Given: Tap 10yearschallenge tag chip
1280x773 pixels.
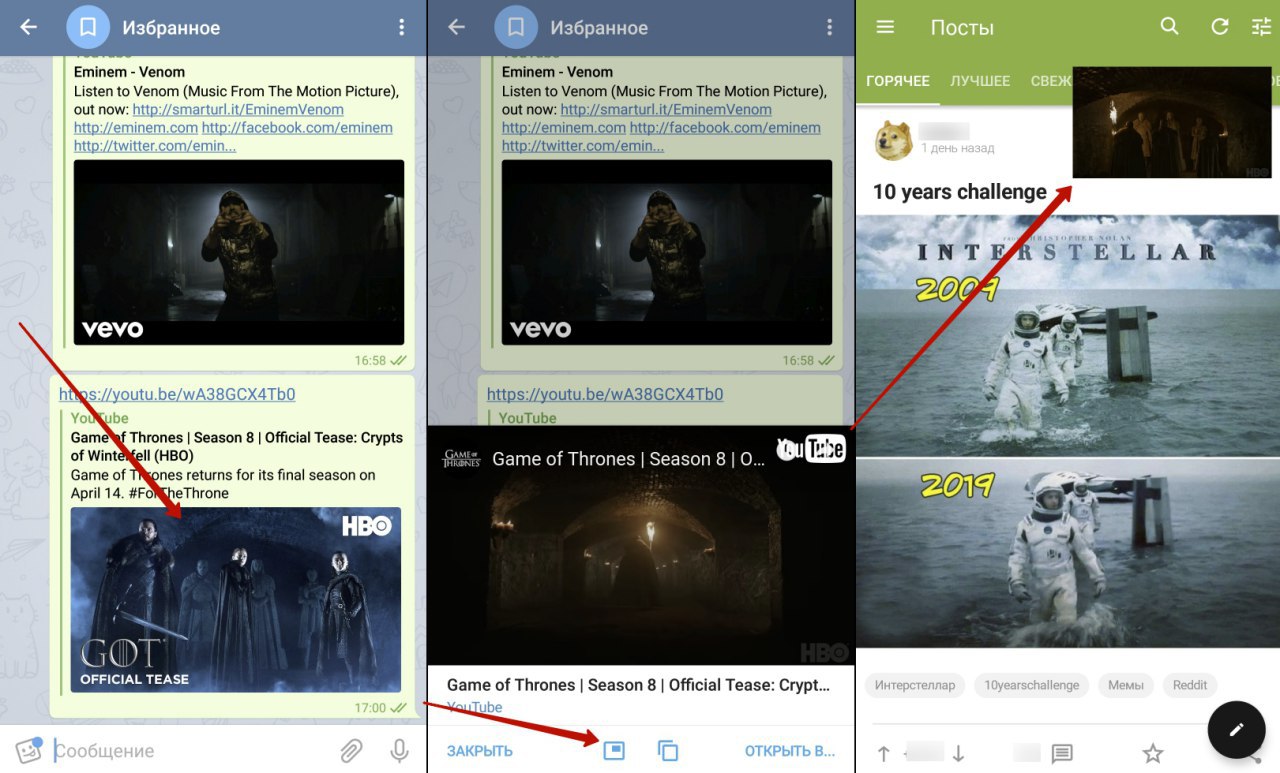Looking at the screenshot, I should (x=1032, y=685).
